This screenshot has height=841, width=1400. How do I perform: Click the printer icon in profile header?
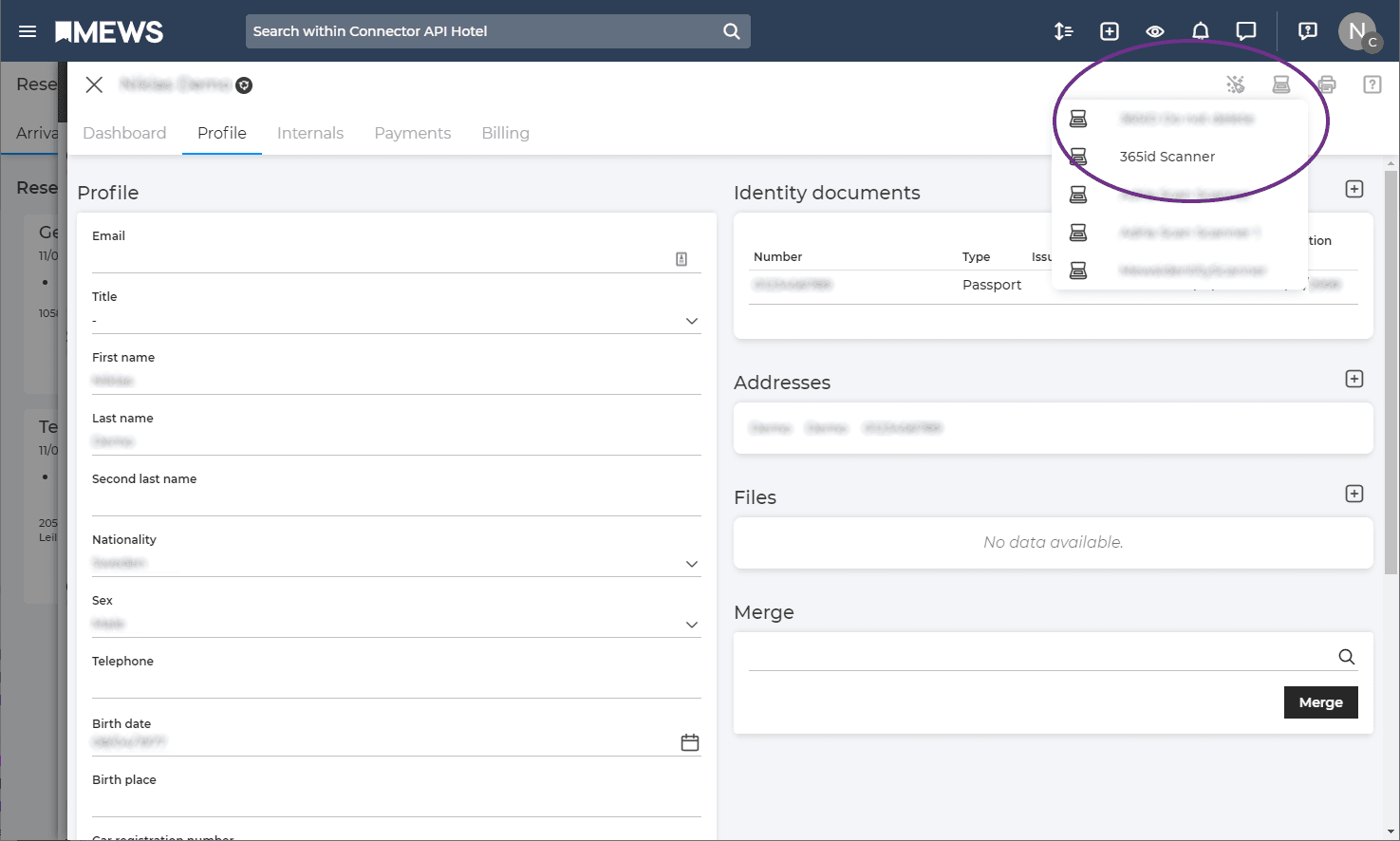tap(1326, 84)
